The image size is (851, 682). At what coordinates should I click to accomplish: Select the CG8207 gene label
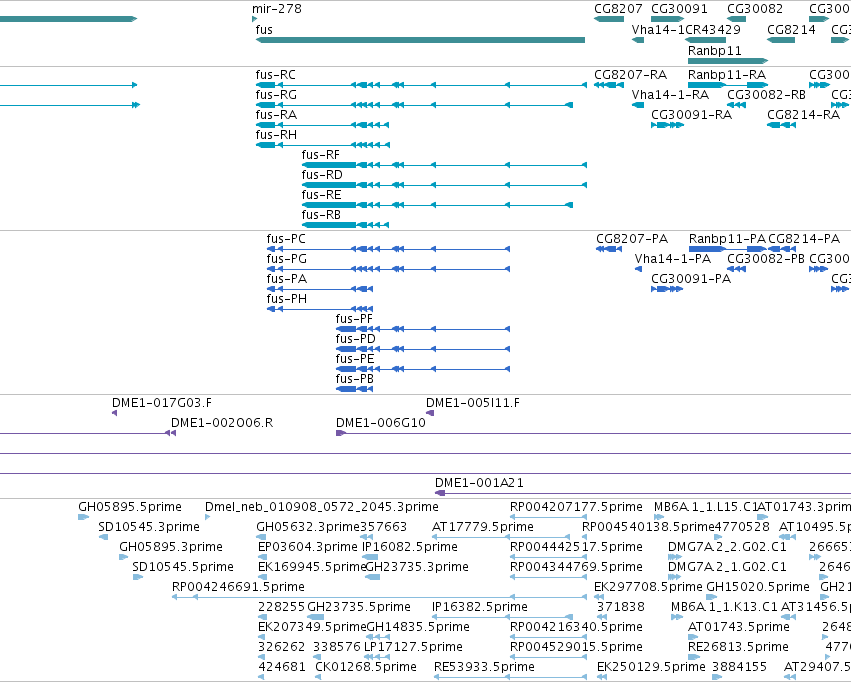click(618, 9)
